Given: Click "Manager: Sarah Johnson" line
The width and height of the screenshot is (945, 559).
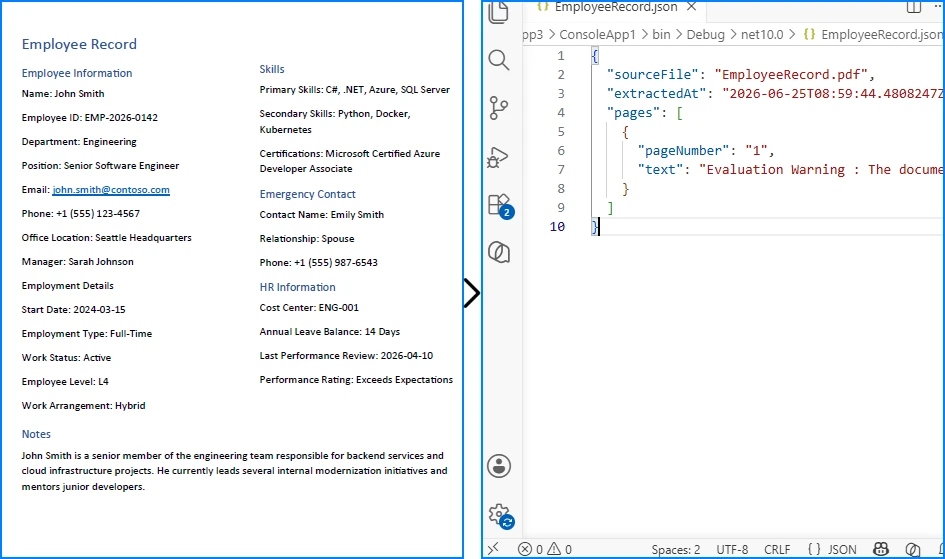Looking at the screenshot, I should [78, 261].
